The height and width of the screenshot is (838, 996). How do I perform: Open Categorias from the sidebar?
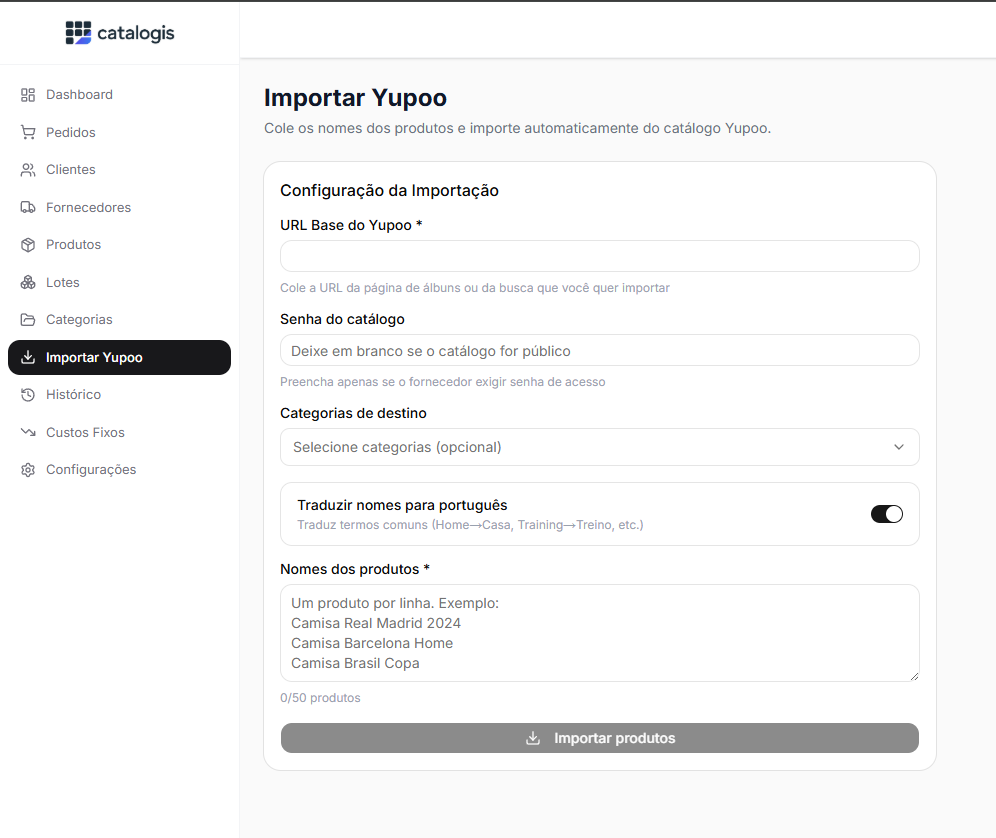coord(119,320)
